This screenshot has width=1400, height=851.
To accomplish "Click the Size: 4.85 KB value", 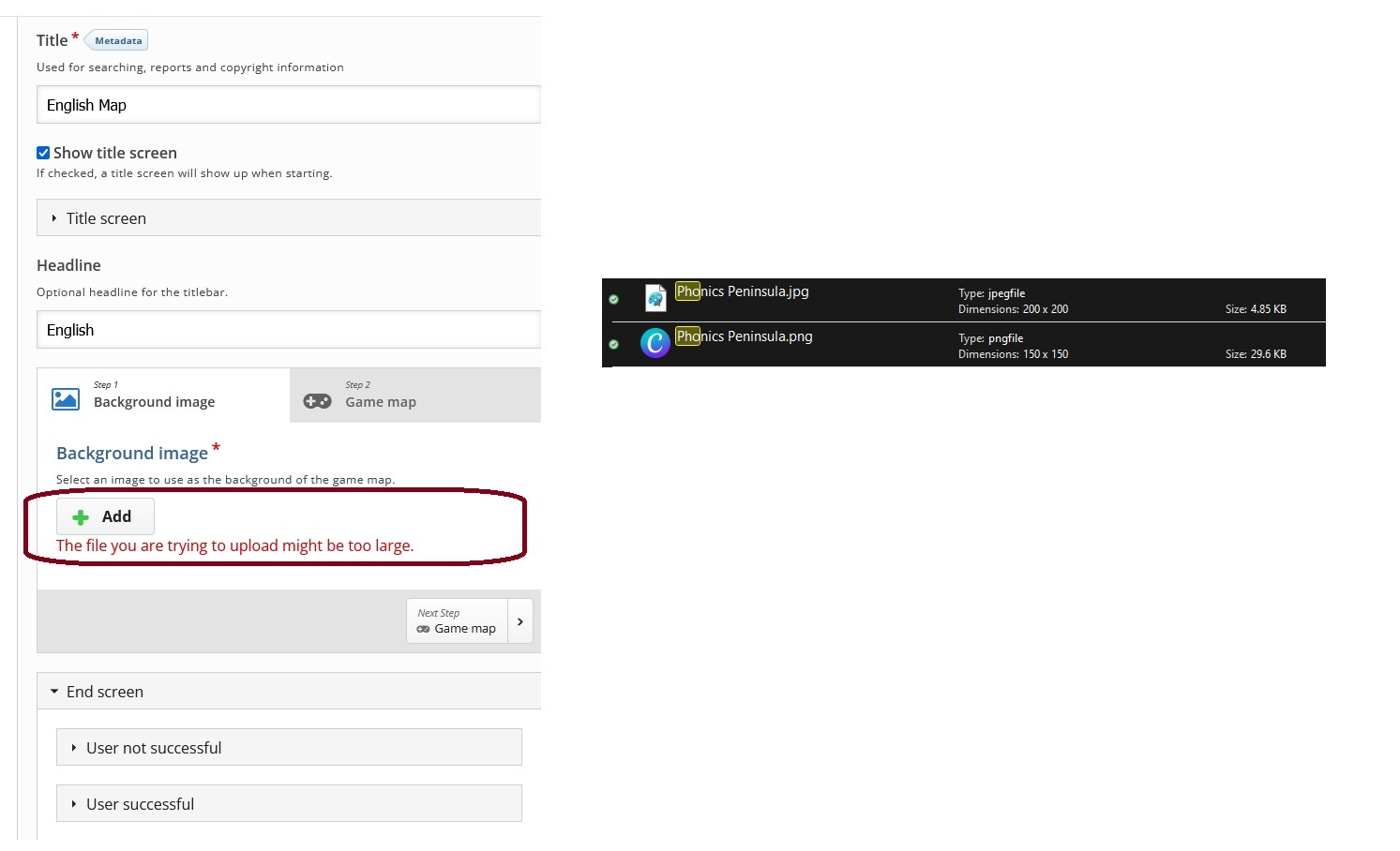I will [x=1256, y=309].
